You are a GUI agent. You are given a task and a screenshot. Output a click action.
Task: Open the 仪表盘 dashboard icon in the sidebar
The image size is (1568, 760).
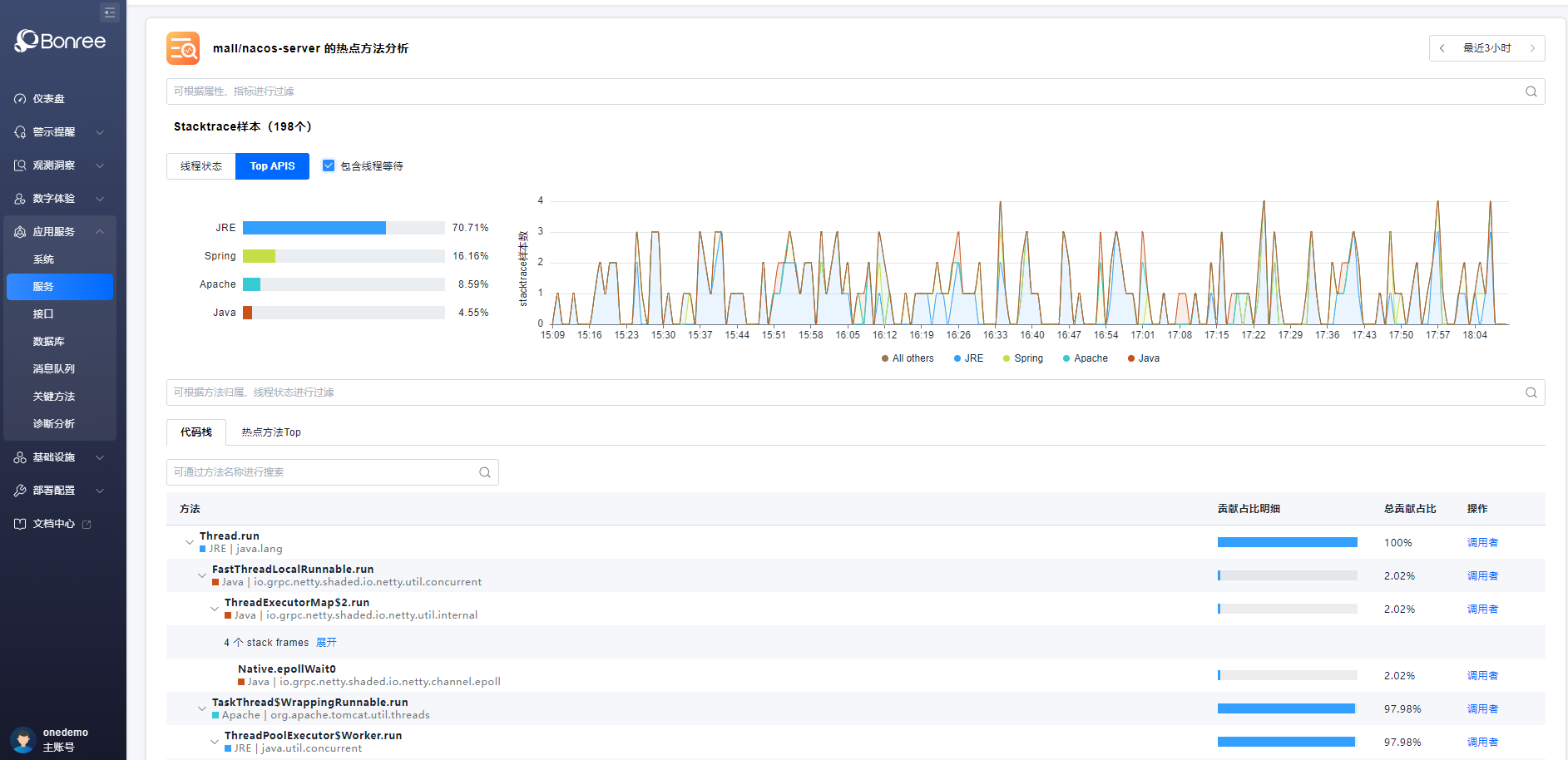[x=20, y=99]
